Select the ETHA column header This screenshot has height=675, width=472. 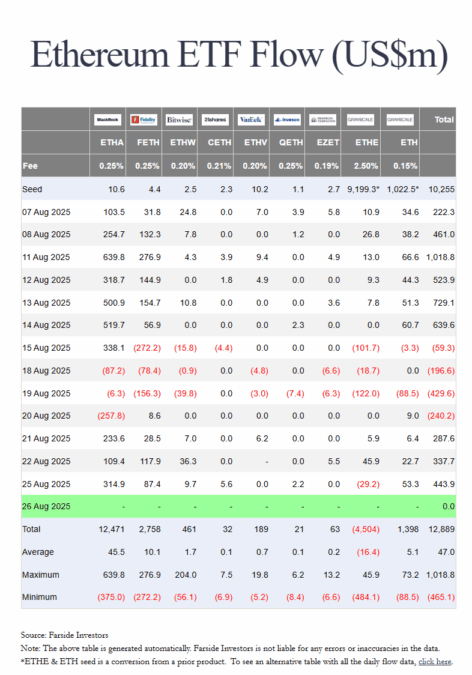112,142
